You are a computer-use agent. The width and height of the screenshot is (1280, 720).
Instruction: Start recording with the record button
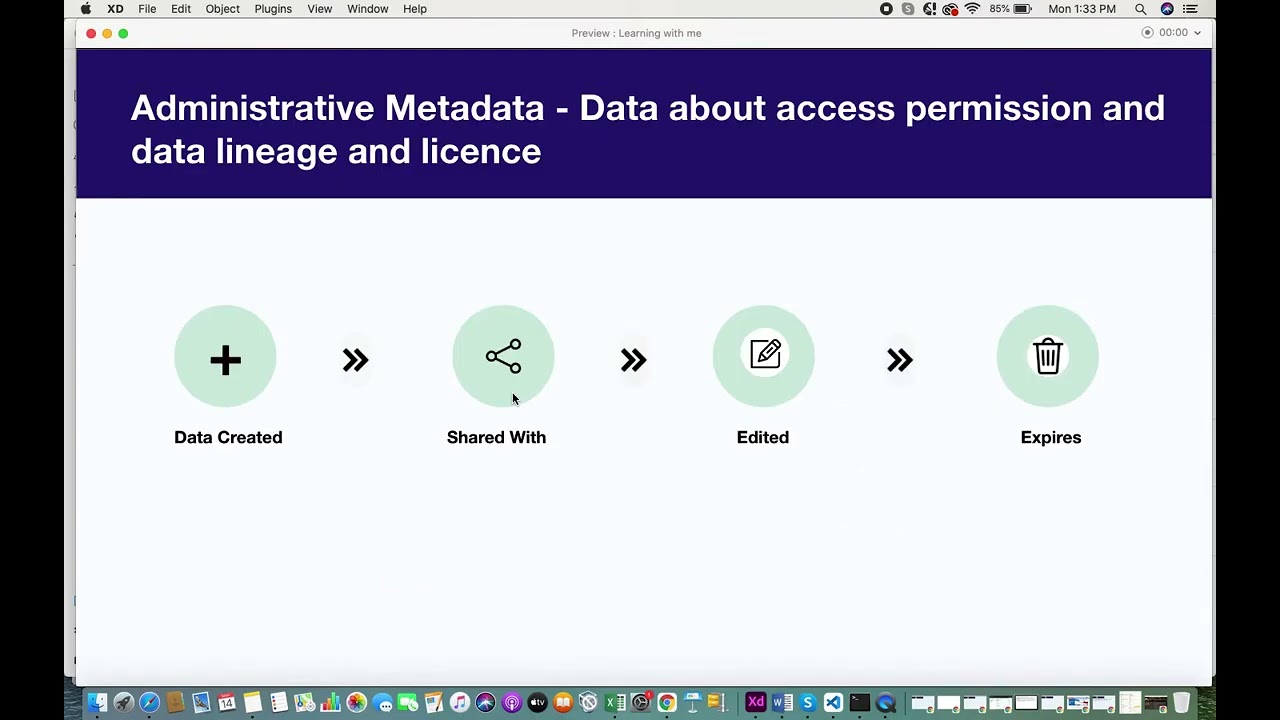[x=1148, y=33]
